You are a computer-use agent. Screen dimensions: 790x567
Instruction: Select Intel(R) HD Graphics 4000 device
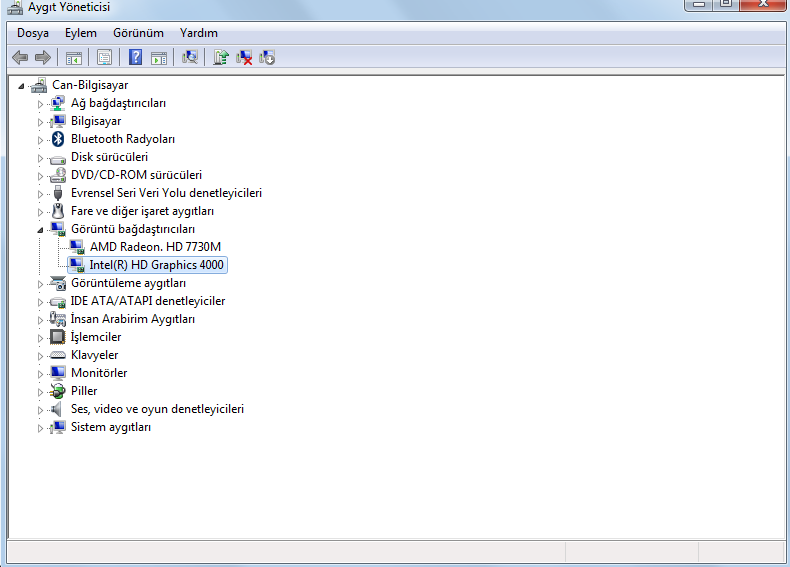157,265
